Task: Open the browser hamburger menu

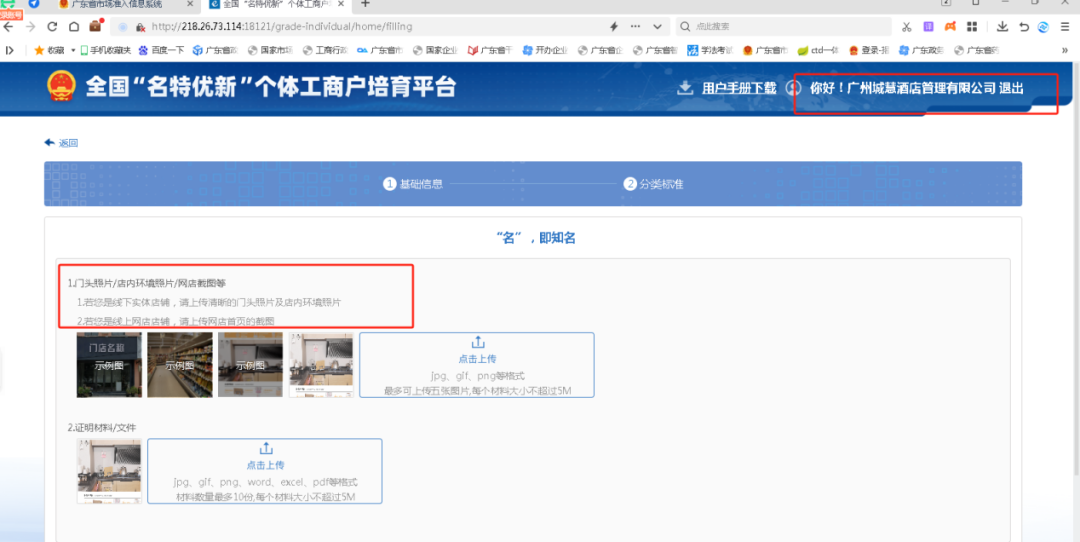Action: [1064, 26]
